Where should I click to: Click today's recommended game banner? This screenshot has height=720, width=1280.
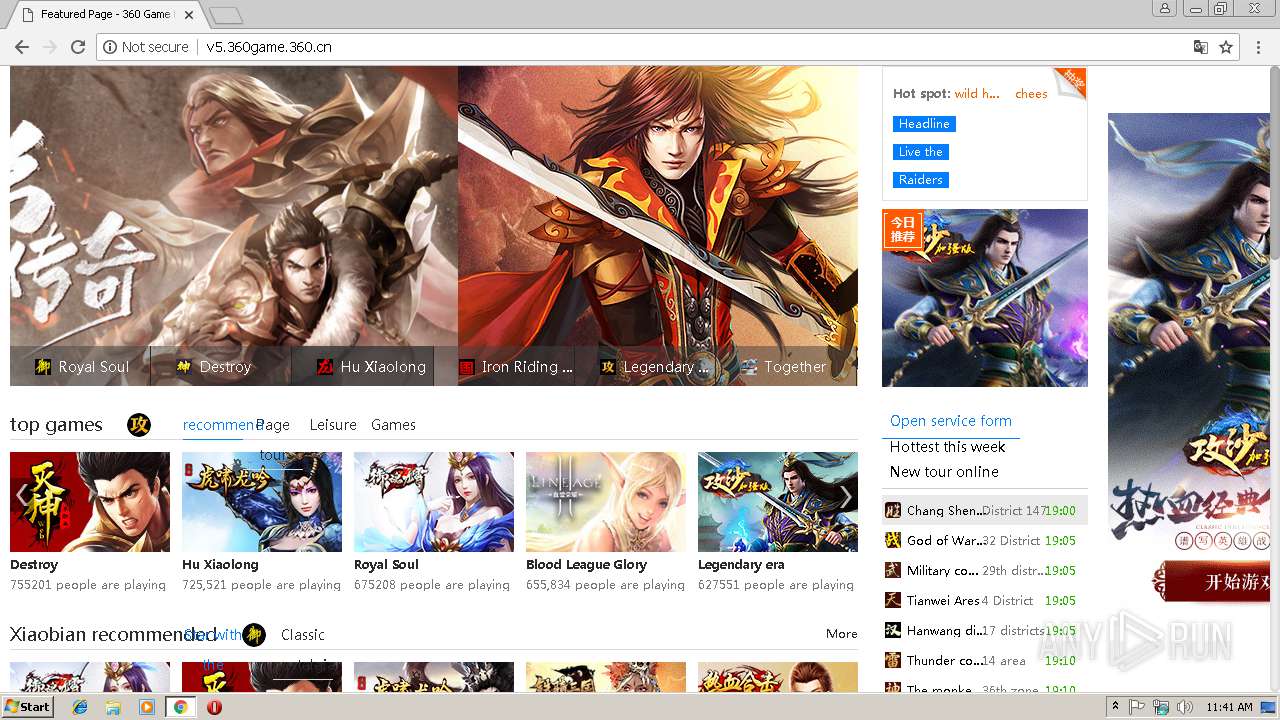[x=985, y=298]
